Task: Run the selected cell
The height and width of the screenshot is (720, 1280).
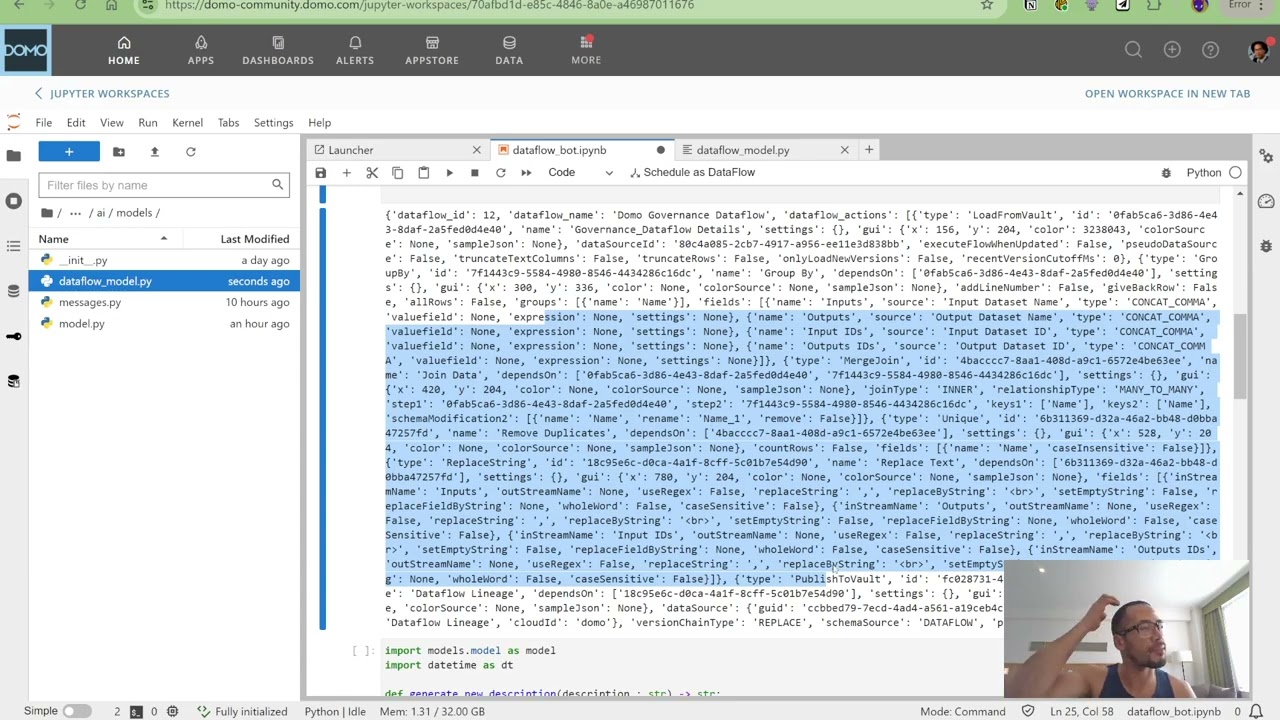Action: click(449, 172)
